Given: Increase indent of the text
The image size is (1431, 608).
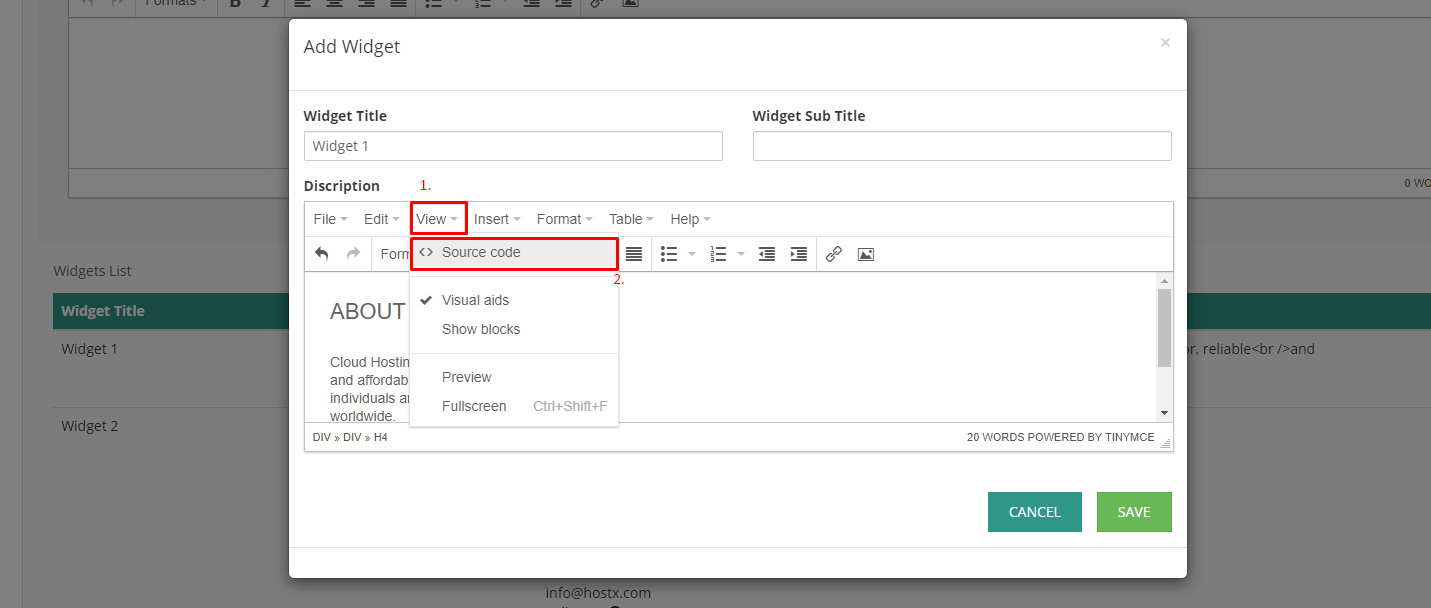Looking at the screenshot, I should [799, 254].
